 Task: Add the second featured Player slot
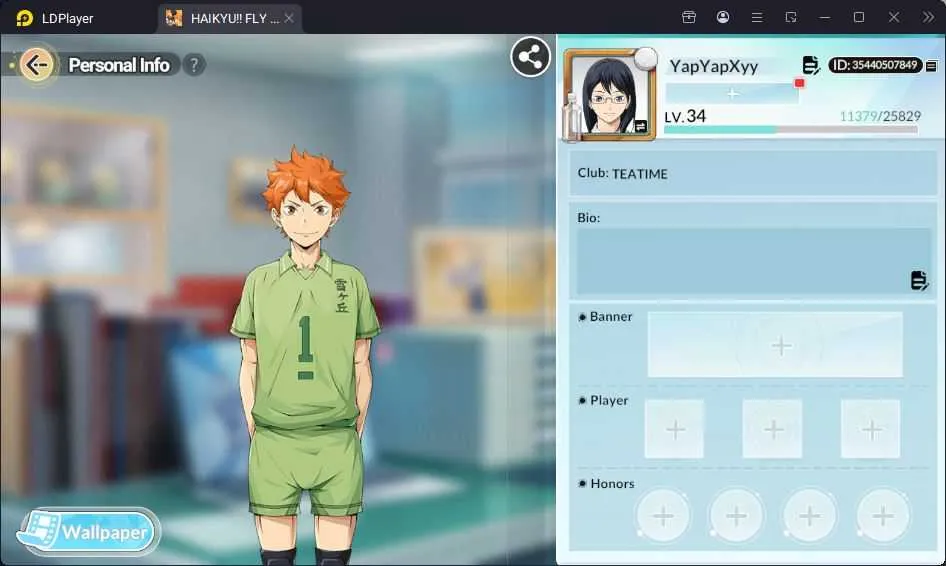(772, 429)
